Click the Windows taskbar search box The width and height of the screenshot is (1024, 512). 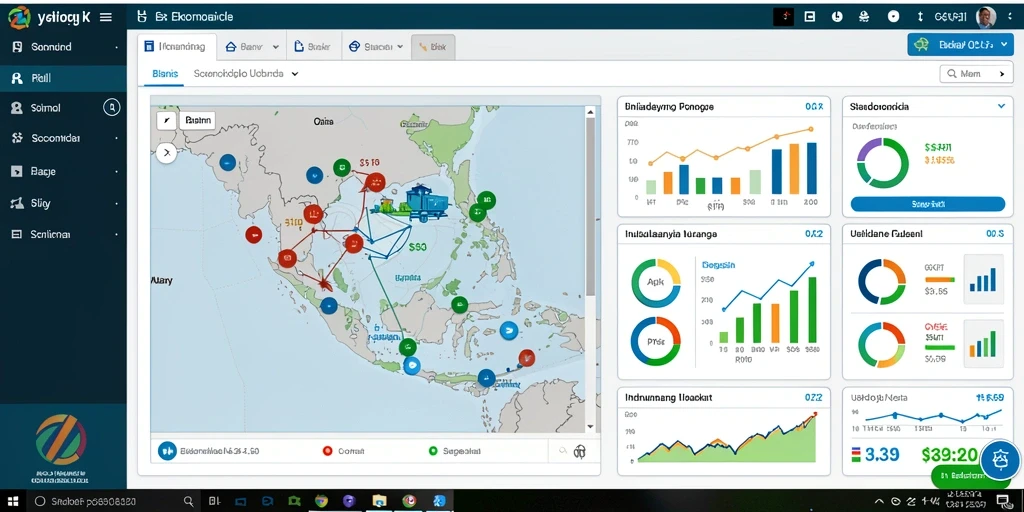(x=114, y=501)
